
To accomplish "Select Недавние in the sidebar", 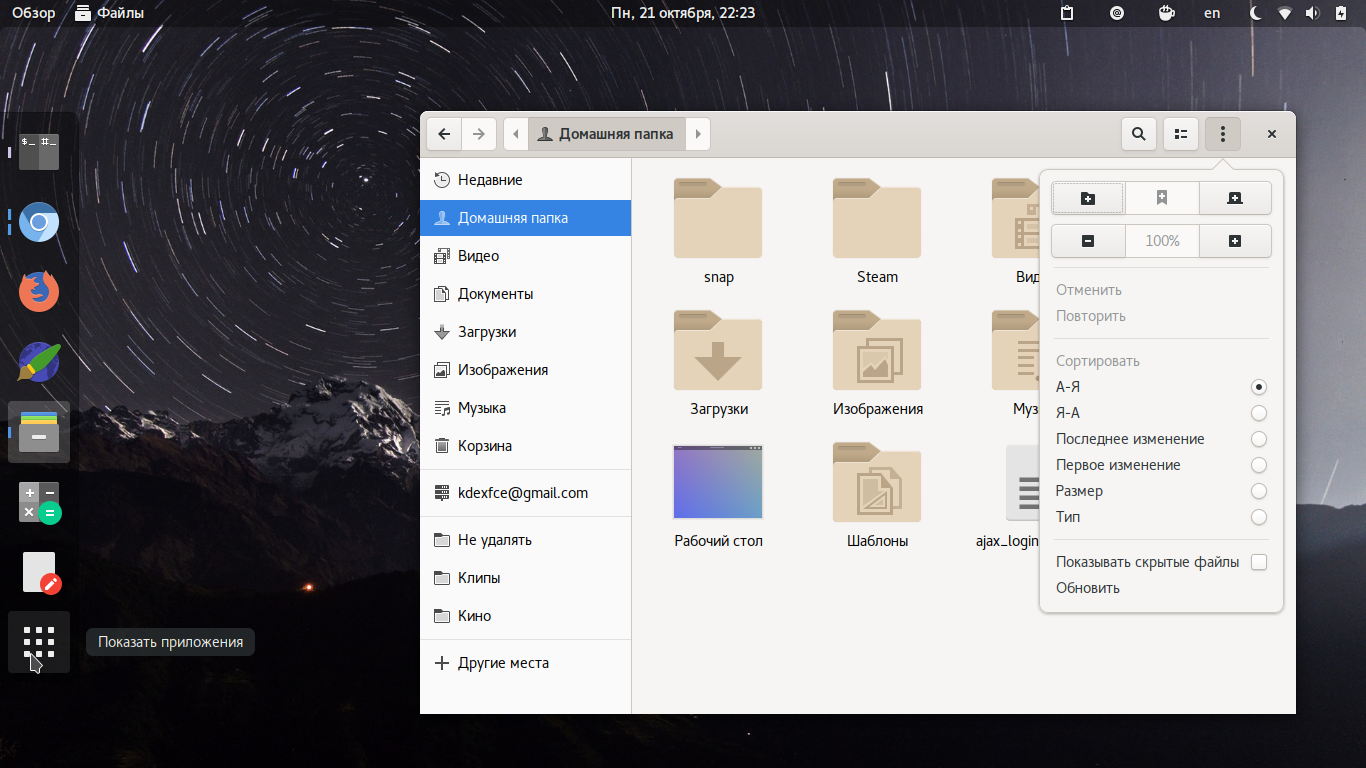I will coord(525,180).
